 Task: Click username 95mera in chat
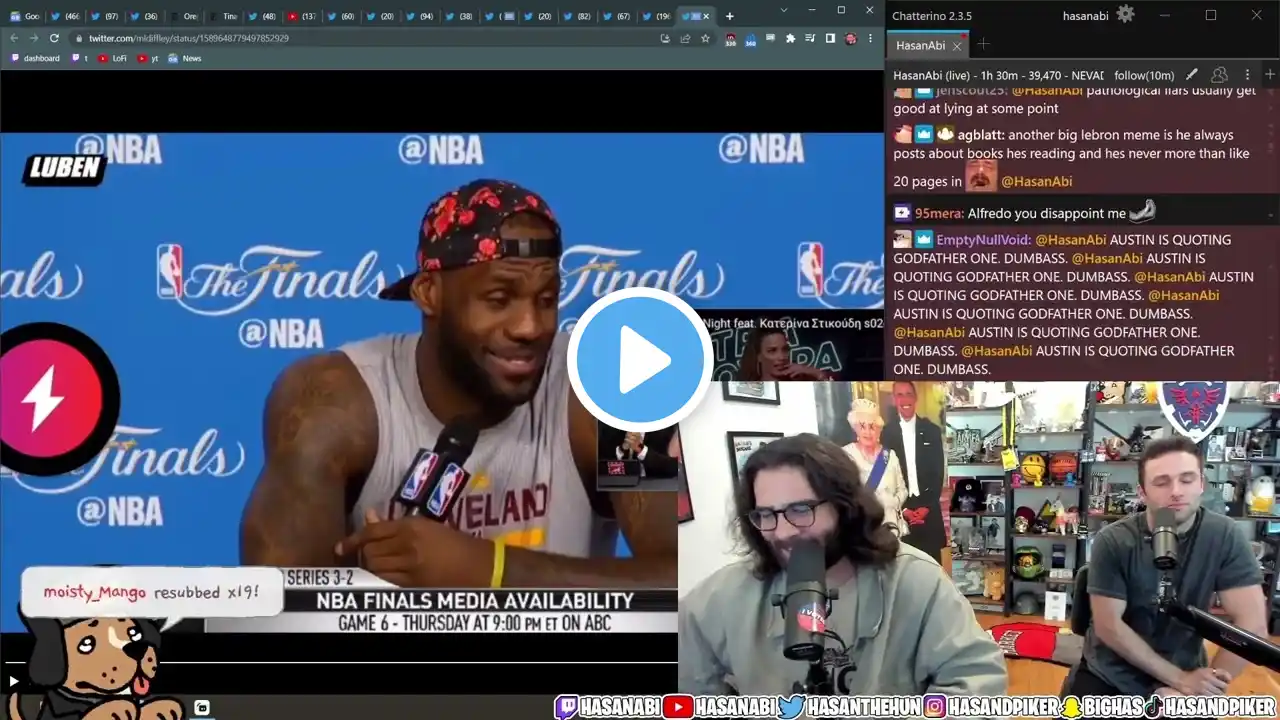click(939, 213)
